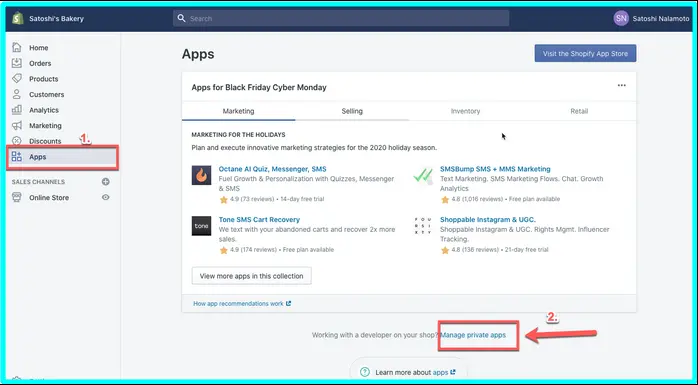
Task: Click the Apps page heading
Action: coord(198,54)
